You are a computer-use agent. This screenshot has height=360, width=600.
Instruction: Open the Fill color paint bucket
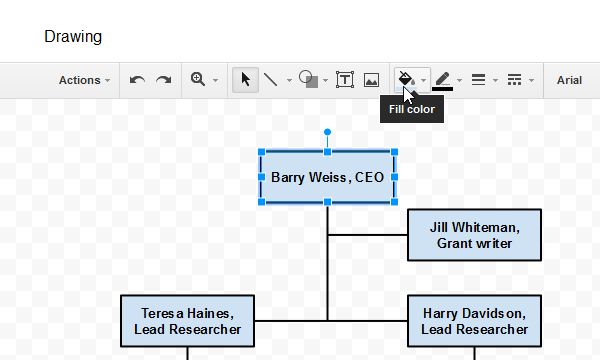click(406, 80)
